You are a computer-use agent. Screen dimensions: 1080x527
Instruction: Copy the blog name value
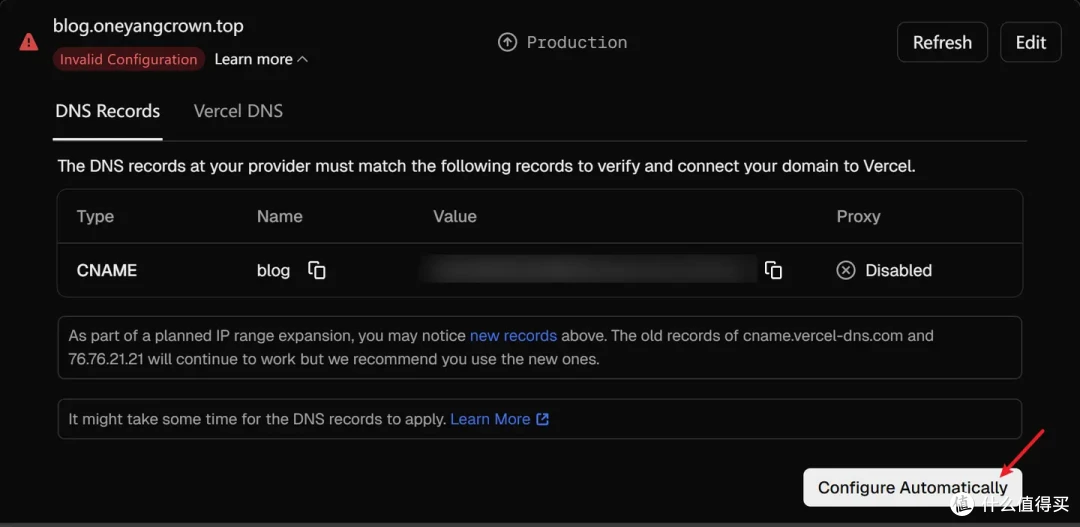317,271
